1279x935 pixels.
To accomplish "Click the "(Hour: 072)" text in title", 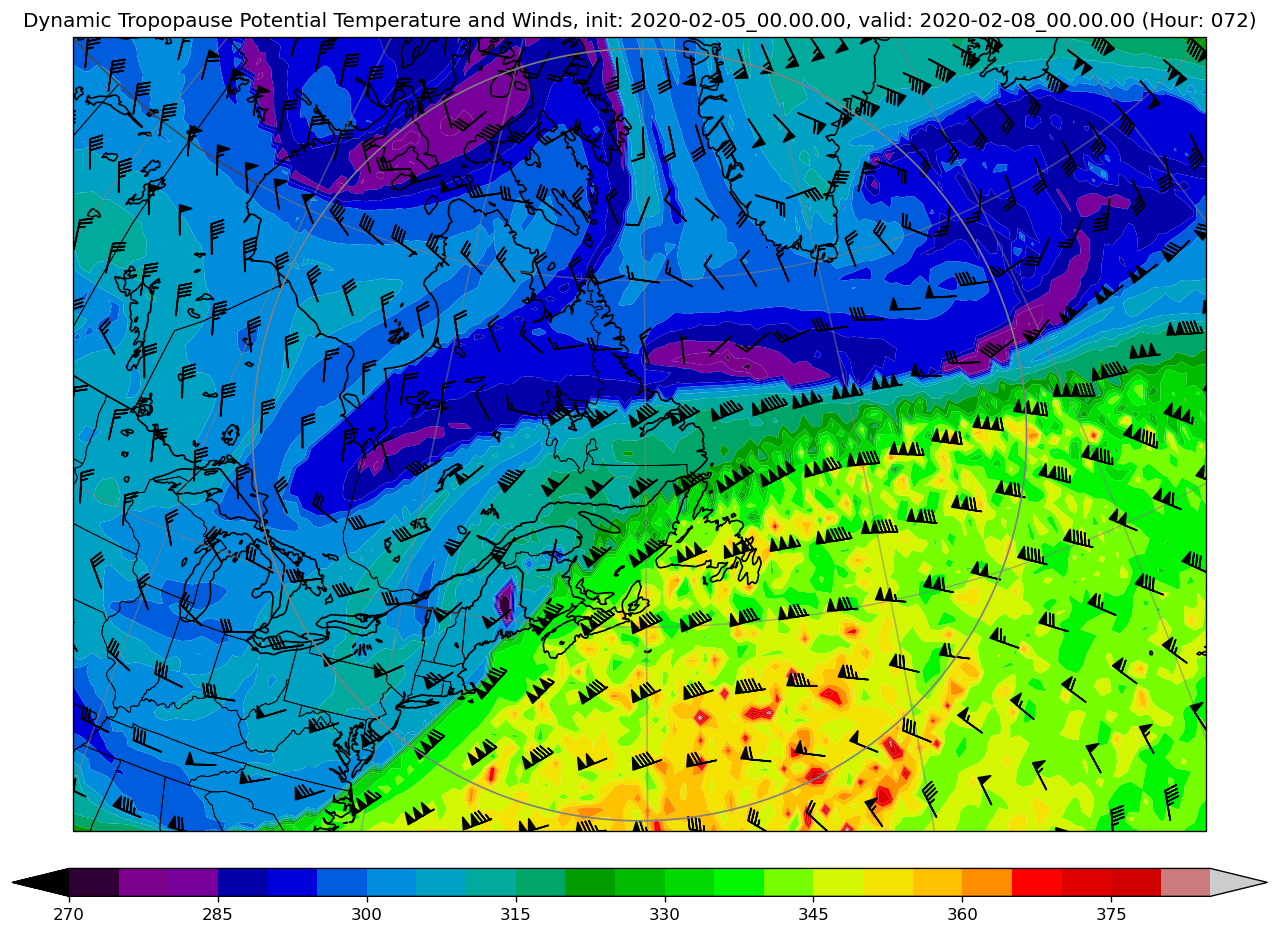I will pos(1199,21).
